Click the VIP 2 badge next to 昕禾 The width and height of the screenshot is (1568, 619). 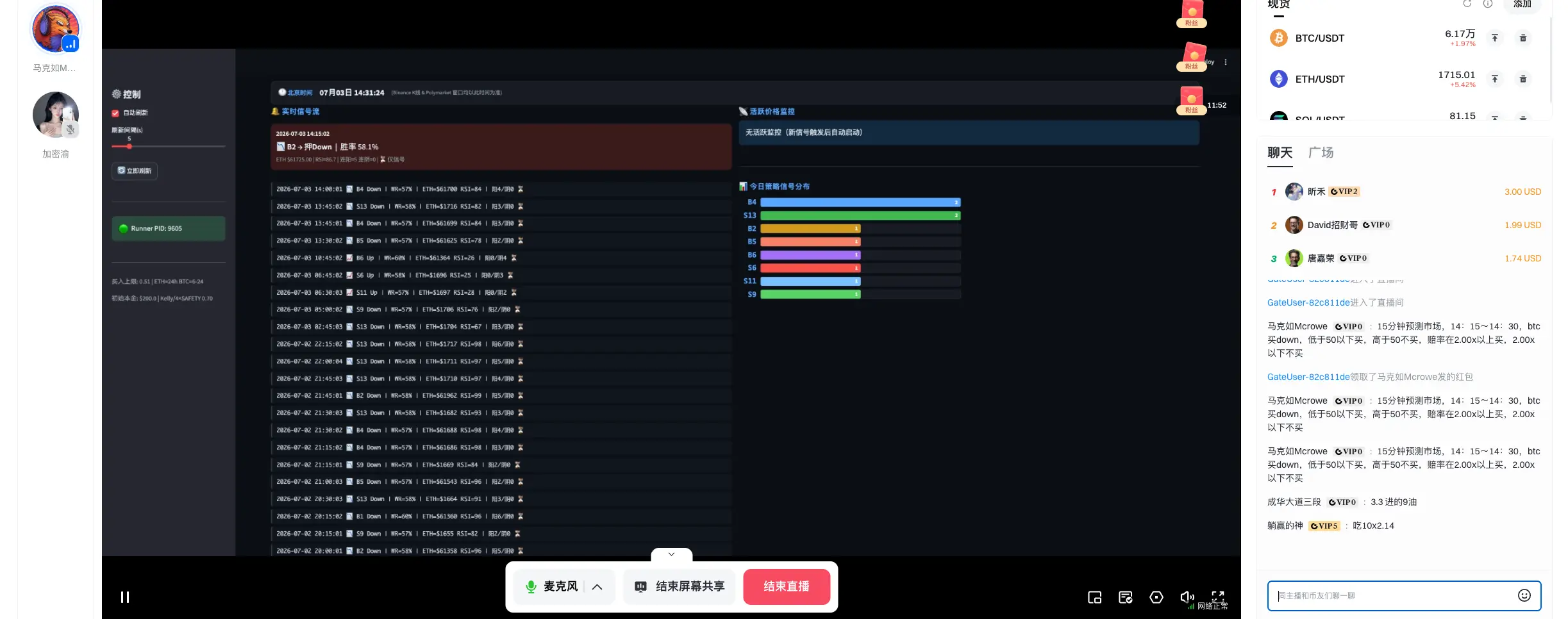[x=1344, y=192]
